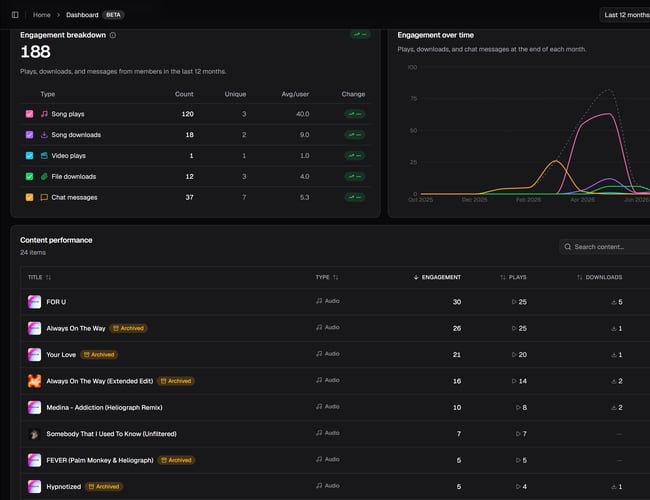The image size is (650, 500).
Task: Click the Song downloads download icon
Action: tap(44, 135)
